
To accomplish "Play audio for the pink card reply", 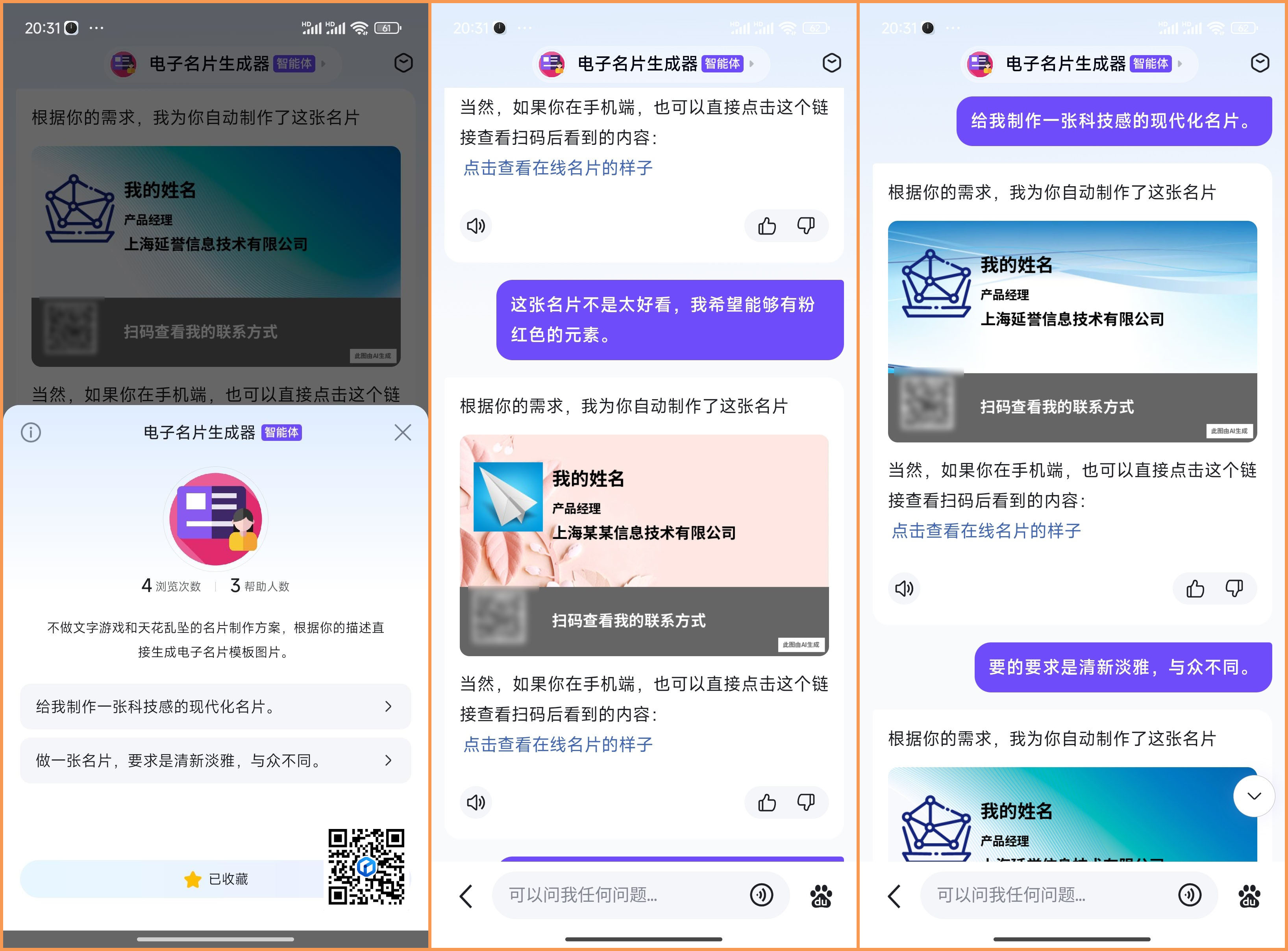I will [x=476, y=803].
